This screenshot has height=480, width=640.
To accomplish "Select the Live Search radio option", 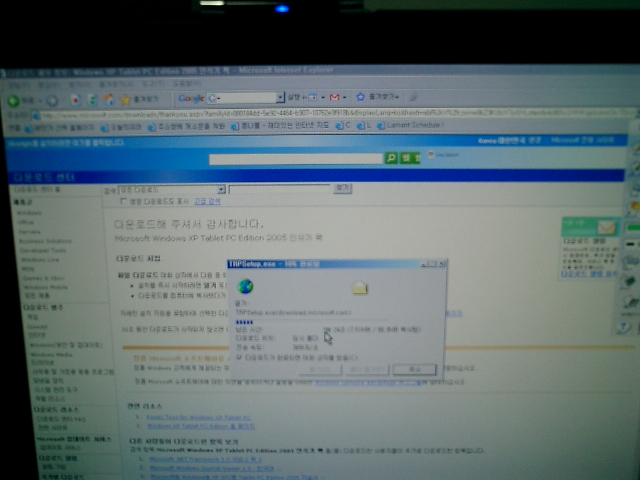I will click(431, 154).
